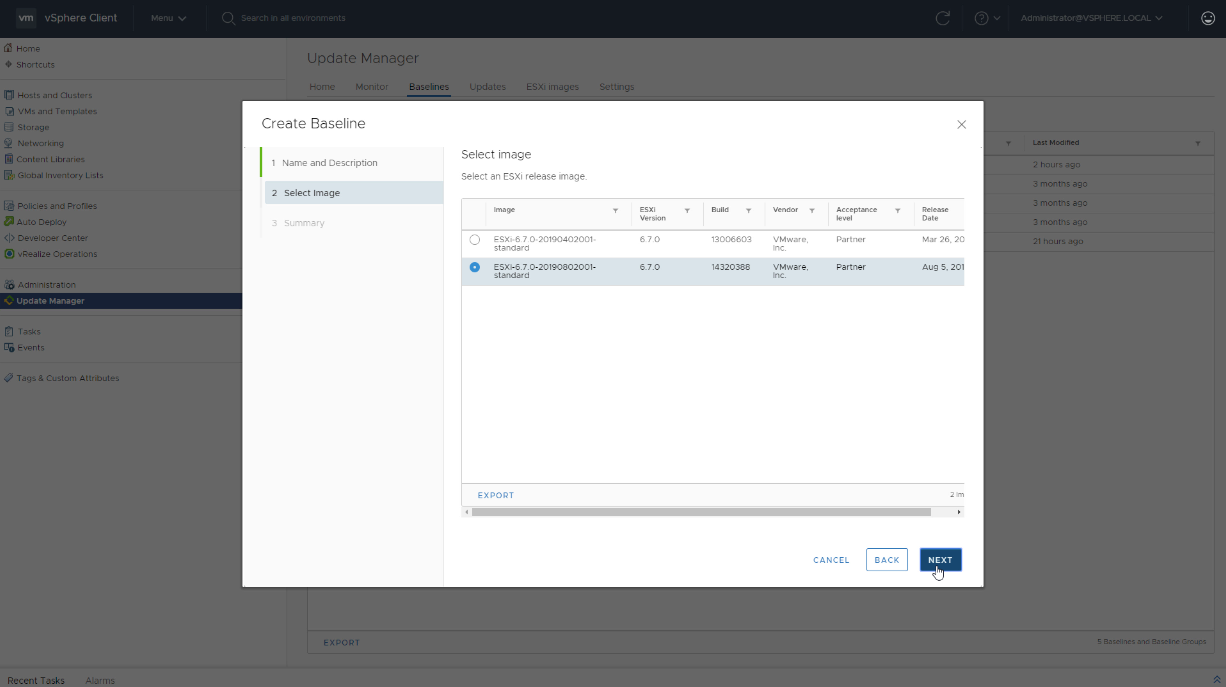The width and height of the screenshot is (1226, 687).
Task: Click the search in all environments field
Action: tap(294, 18)
